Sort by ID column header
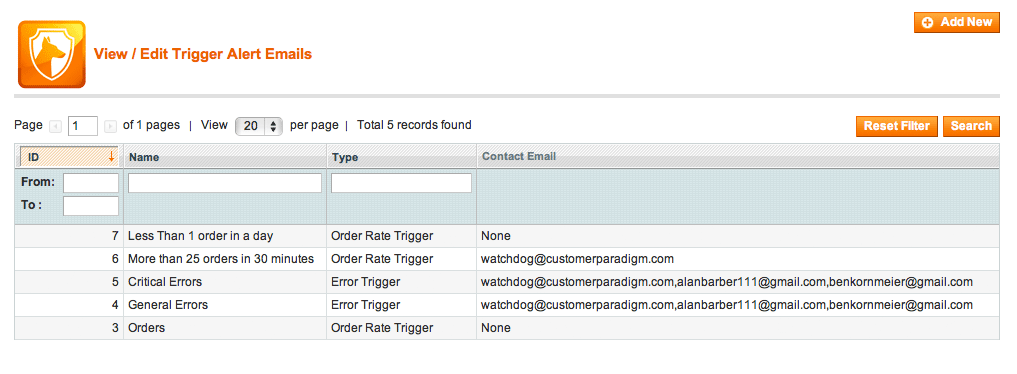 69,156
